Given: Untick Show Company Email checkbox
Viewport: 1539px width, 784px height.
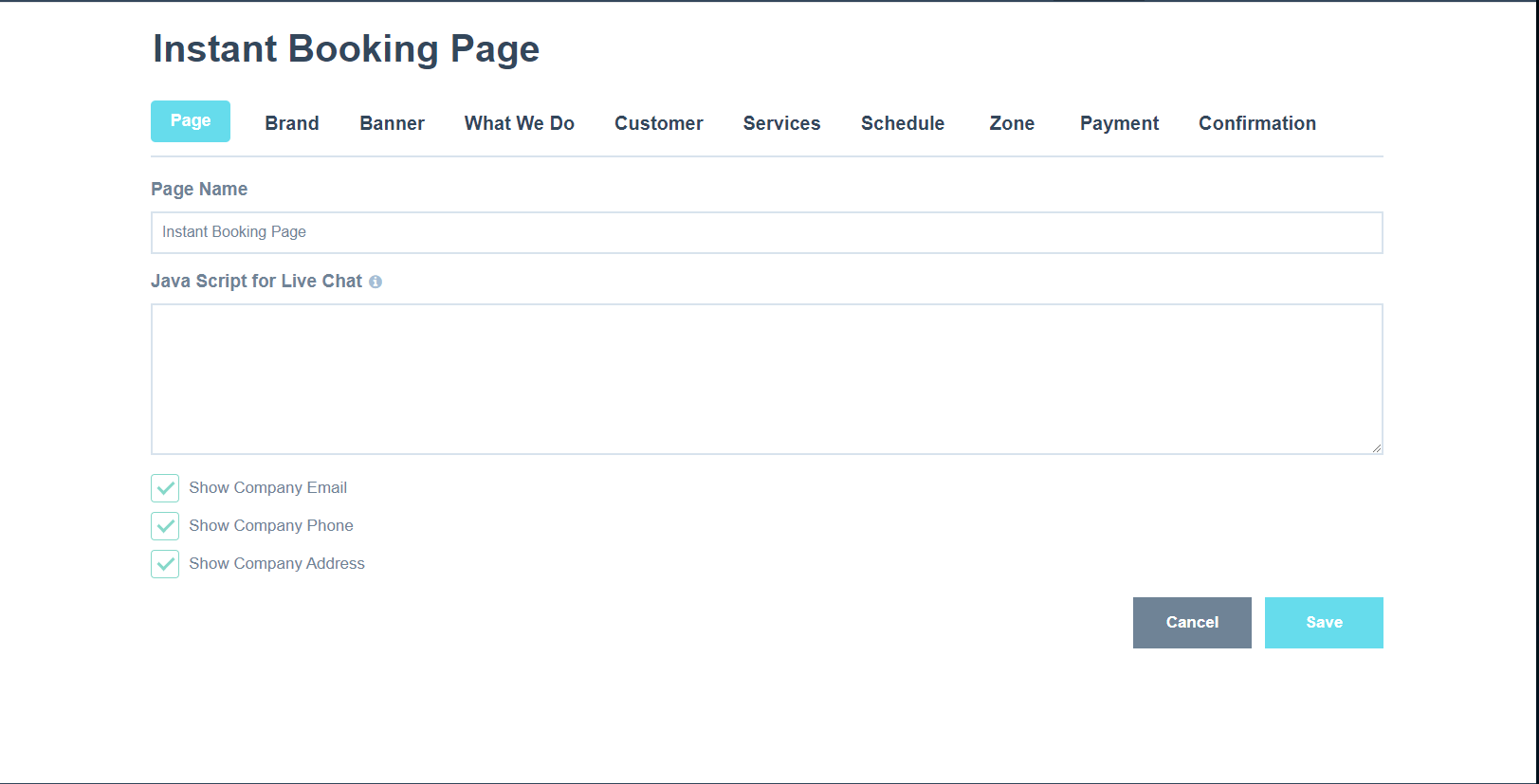Looking at the screenshot, I should (165, 488).
